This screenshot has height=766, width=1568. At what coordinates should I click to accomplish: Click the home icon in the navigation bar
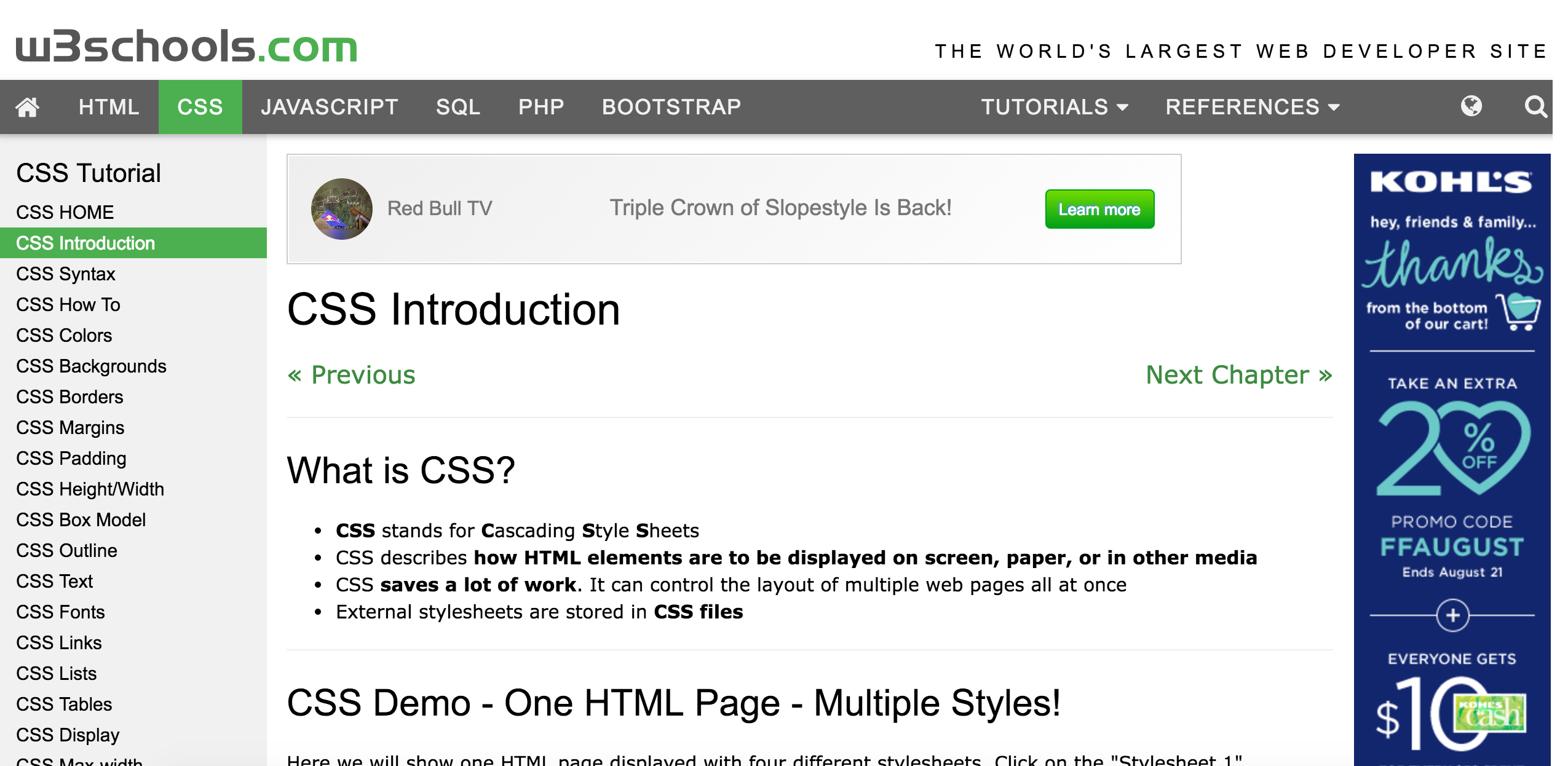click(x=27, y=107)
